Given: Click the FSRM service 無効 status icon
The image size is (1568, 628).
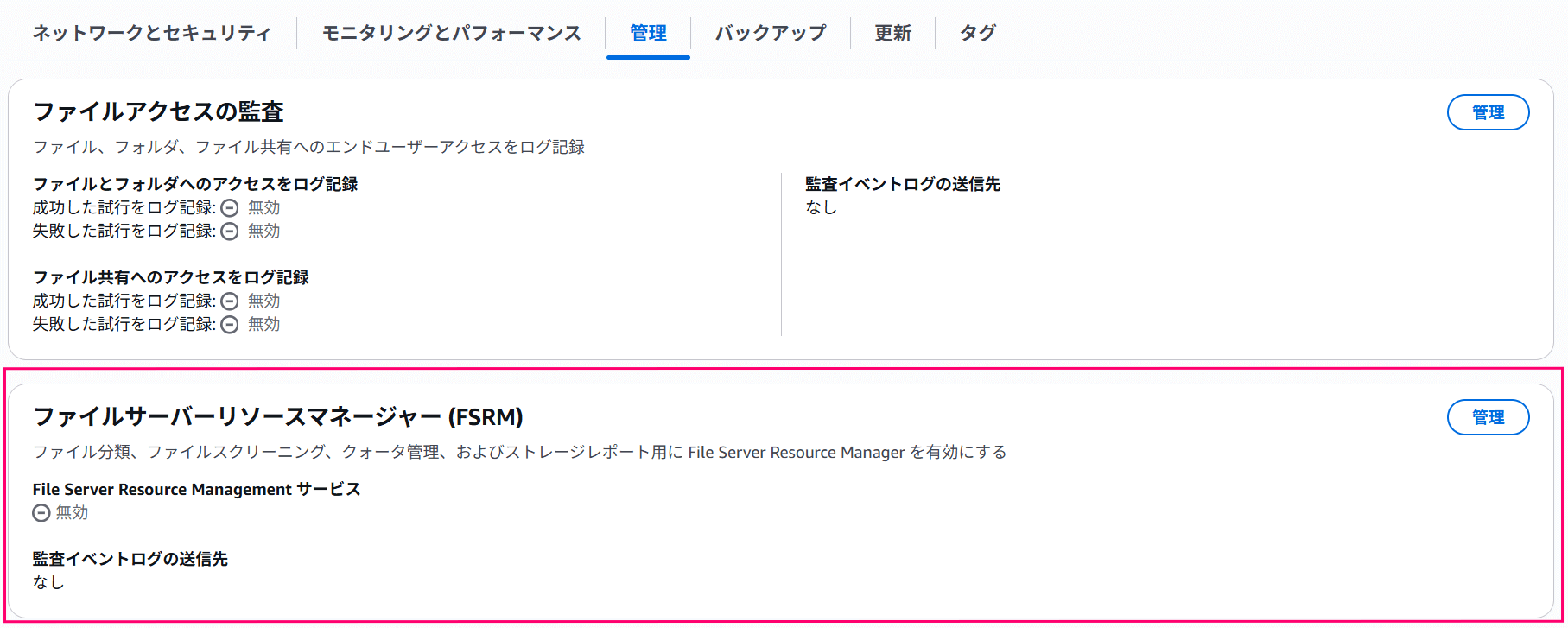Looking at the screenshot, I should tap(41, 513).
